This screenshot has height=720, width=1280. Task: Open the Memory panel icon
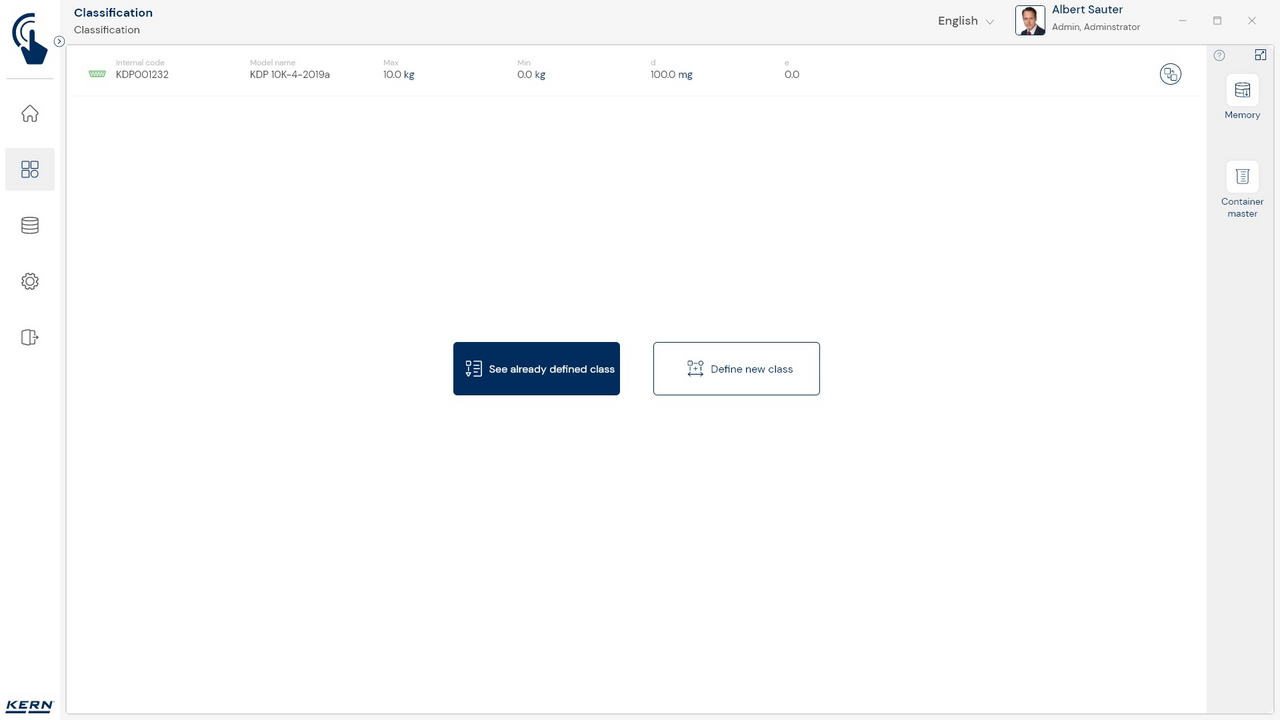click(1242, 91)
